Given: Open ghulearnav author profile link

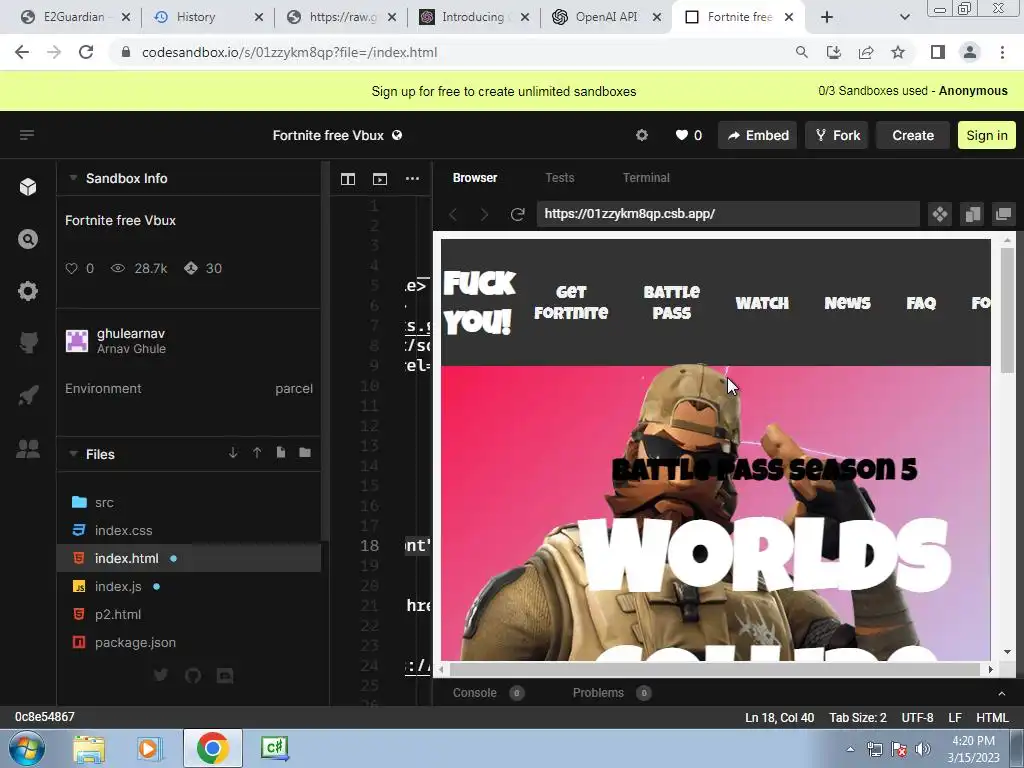Looking at the screenshot, I should 131,334.
